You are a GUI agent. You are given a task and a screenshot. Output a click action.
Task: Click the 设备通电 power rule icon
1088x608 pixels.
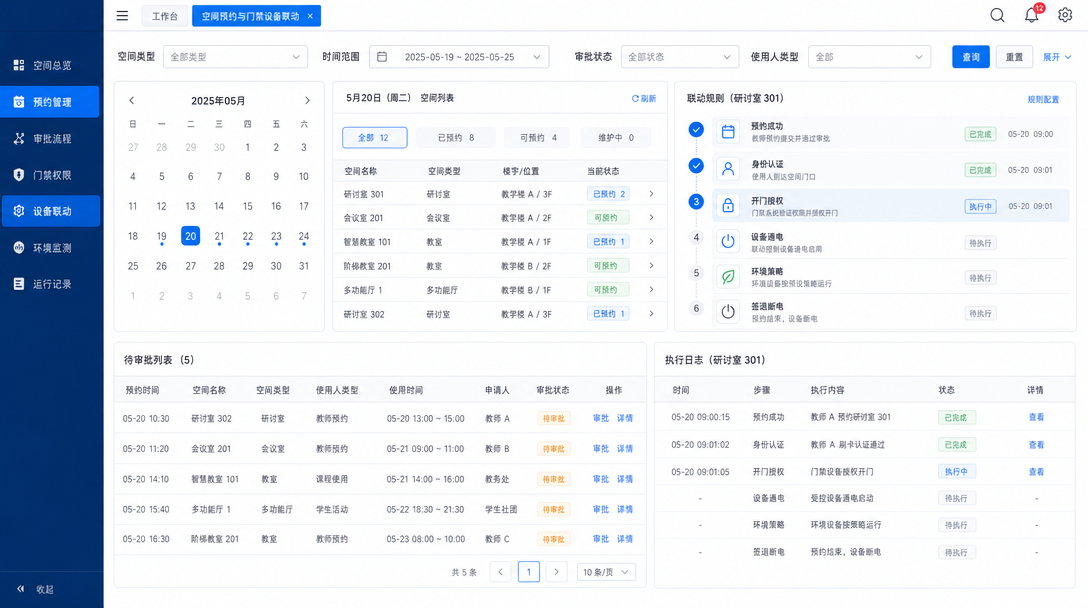[x=728, y=241]
